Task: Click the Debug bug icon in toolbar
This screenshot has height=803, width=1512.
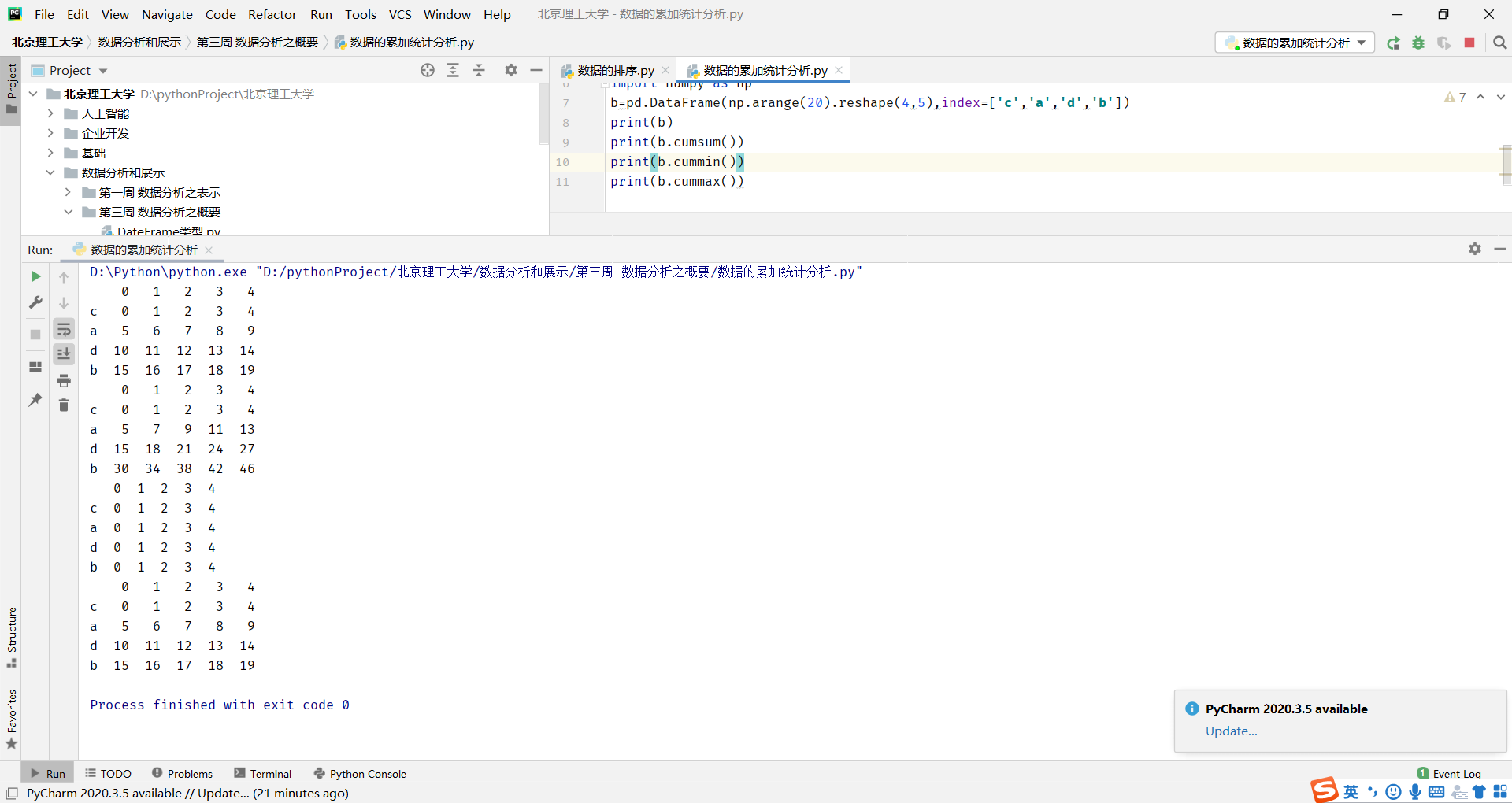Action: coord(1418,43)
